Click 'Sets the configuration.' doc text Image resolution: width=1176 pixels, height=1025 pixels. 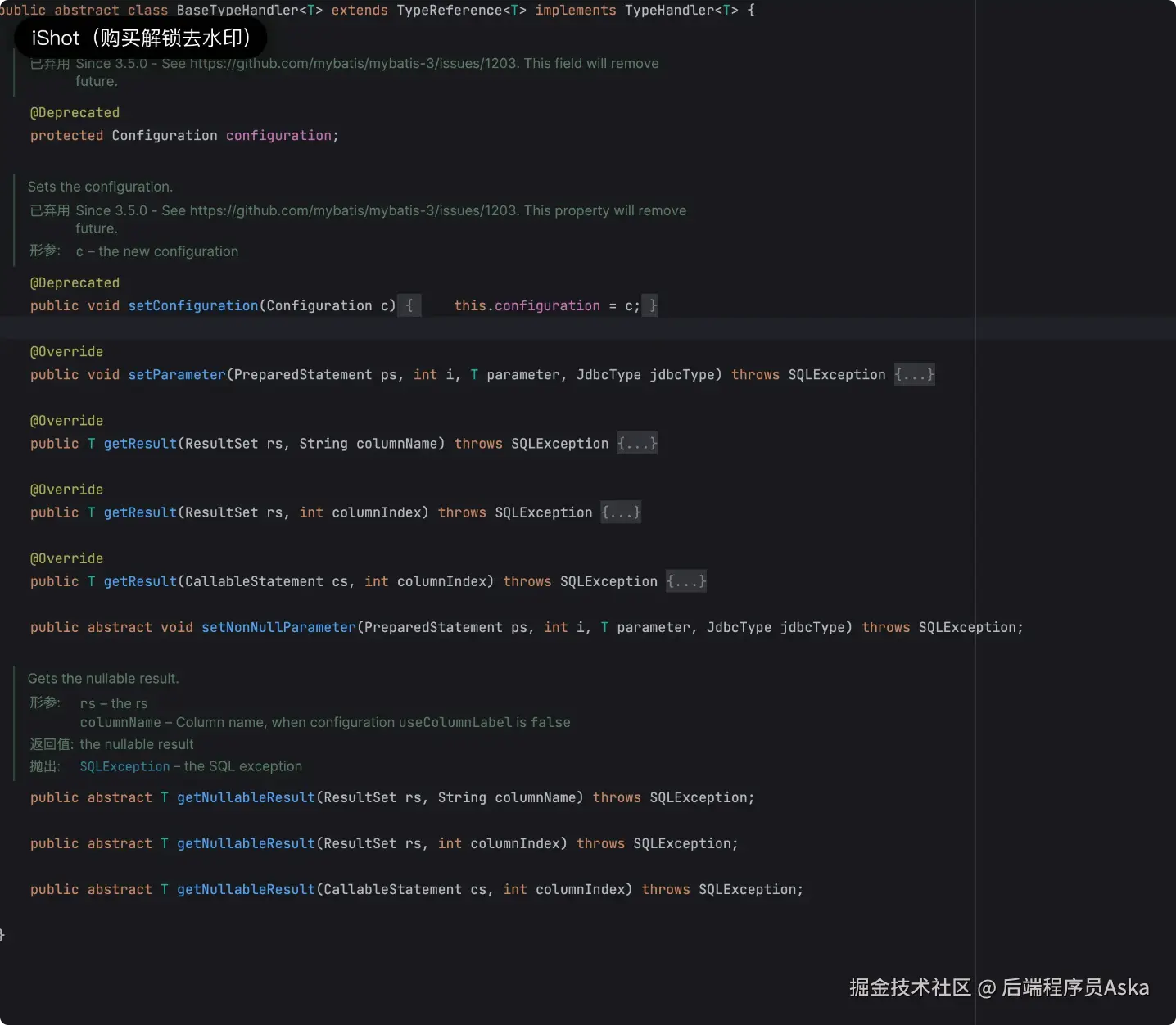point(100,187)
